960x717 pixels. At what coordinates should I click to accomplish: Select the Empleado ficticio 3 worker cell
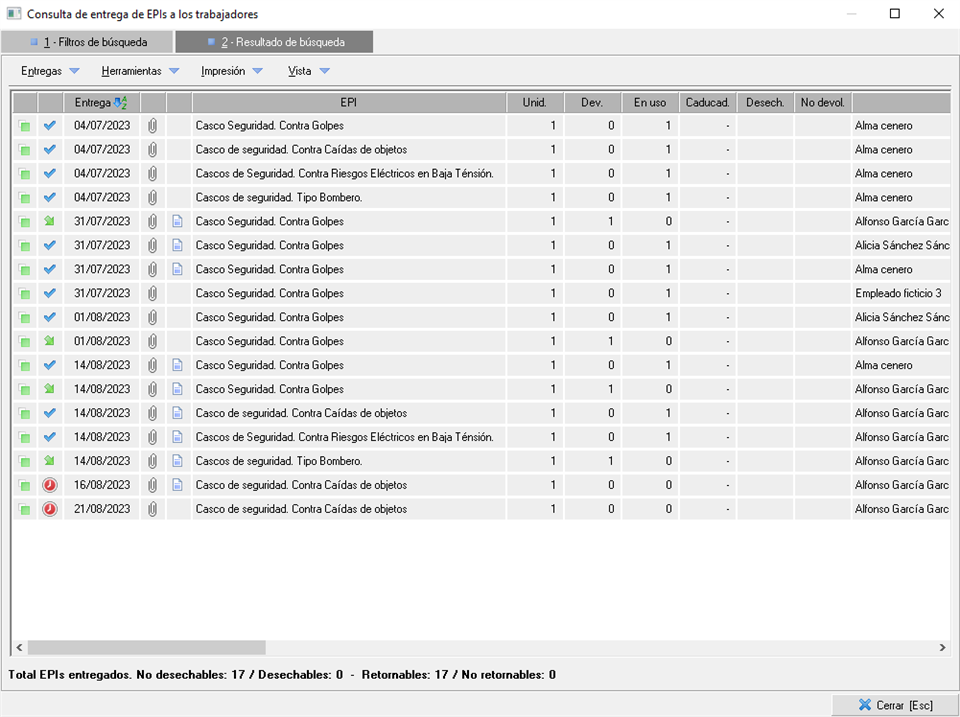point(900,293)
